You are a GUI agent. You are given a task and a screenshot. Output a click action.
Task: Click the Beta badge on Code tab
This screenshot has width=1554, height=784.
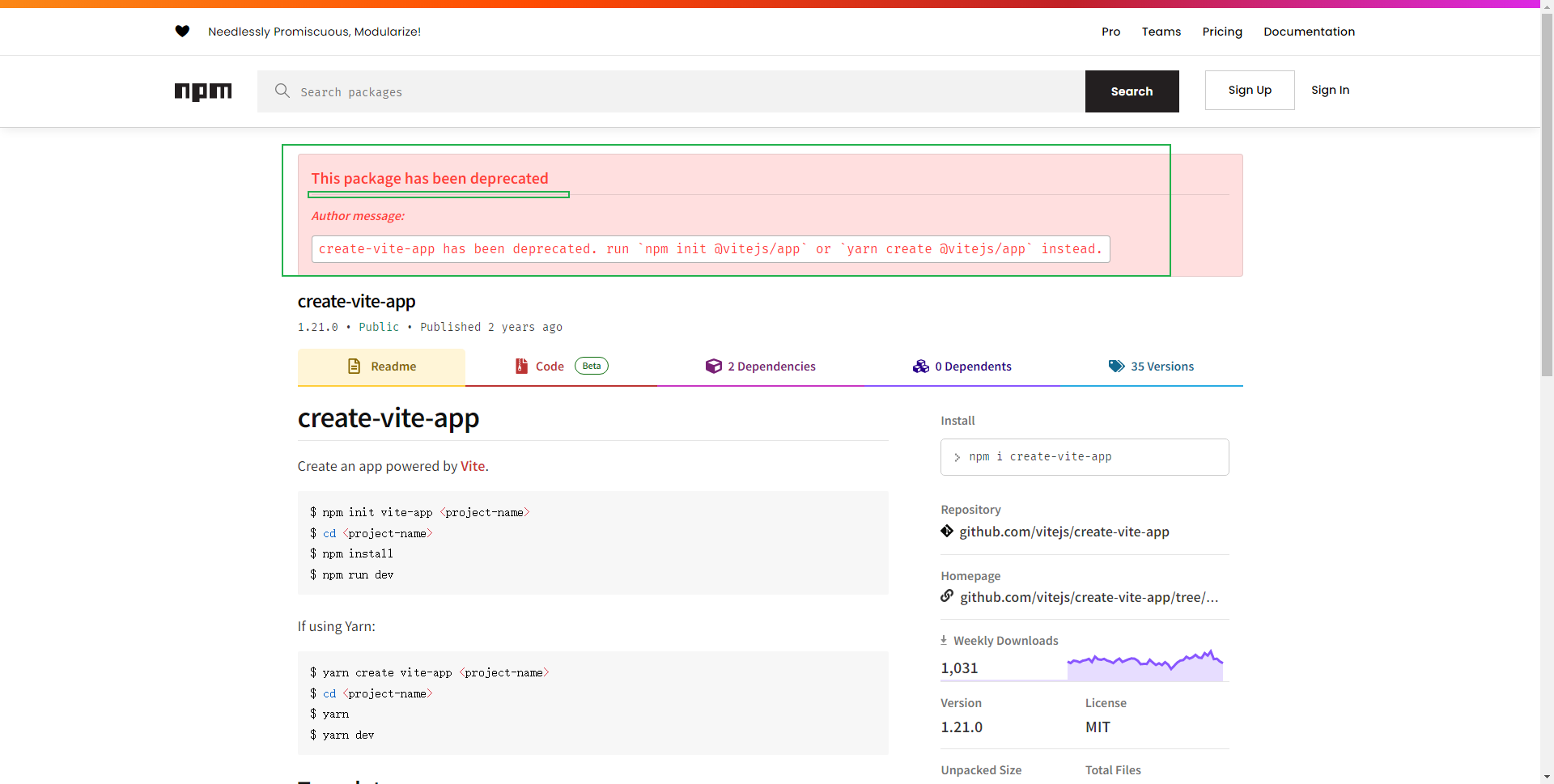pos(592,367)
